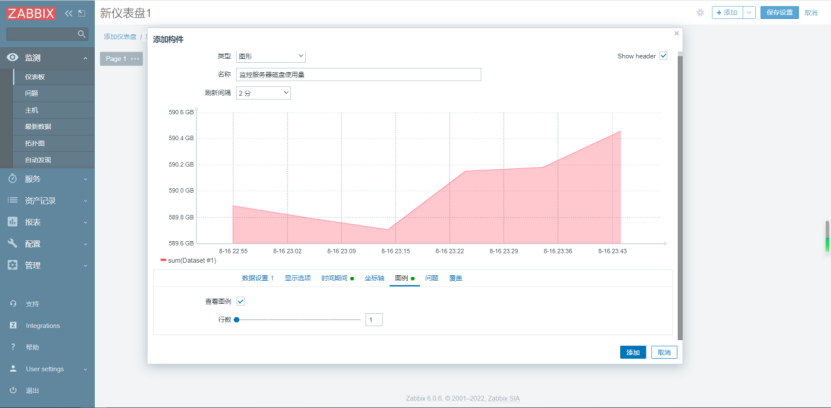Click the person icon for User settings
This screenshot has width=831, height=408.
tap(13, 369)
